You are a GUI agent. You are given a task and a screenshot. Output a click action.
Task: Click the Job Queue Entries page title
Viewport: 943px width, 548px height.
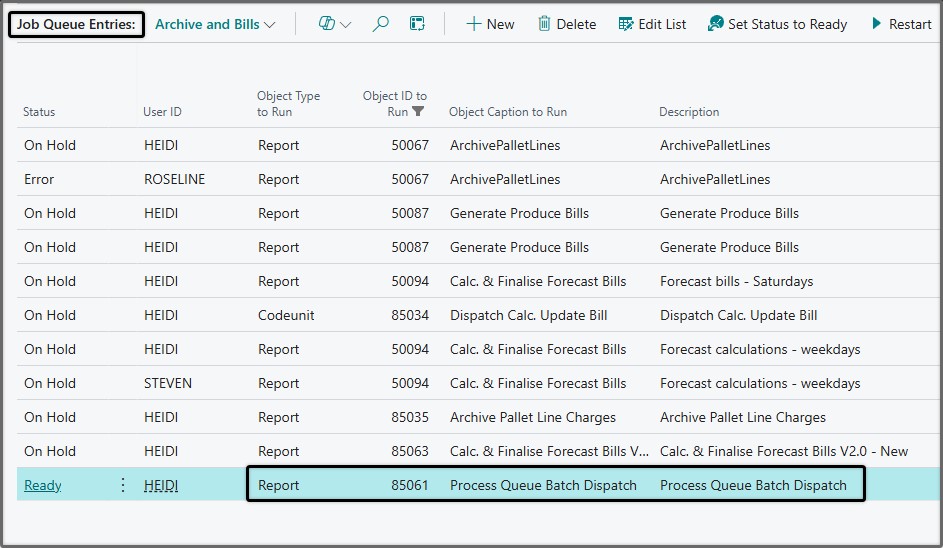[76, 25]
